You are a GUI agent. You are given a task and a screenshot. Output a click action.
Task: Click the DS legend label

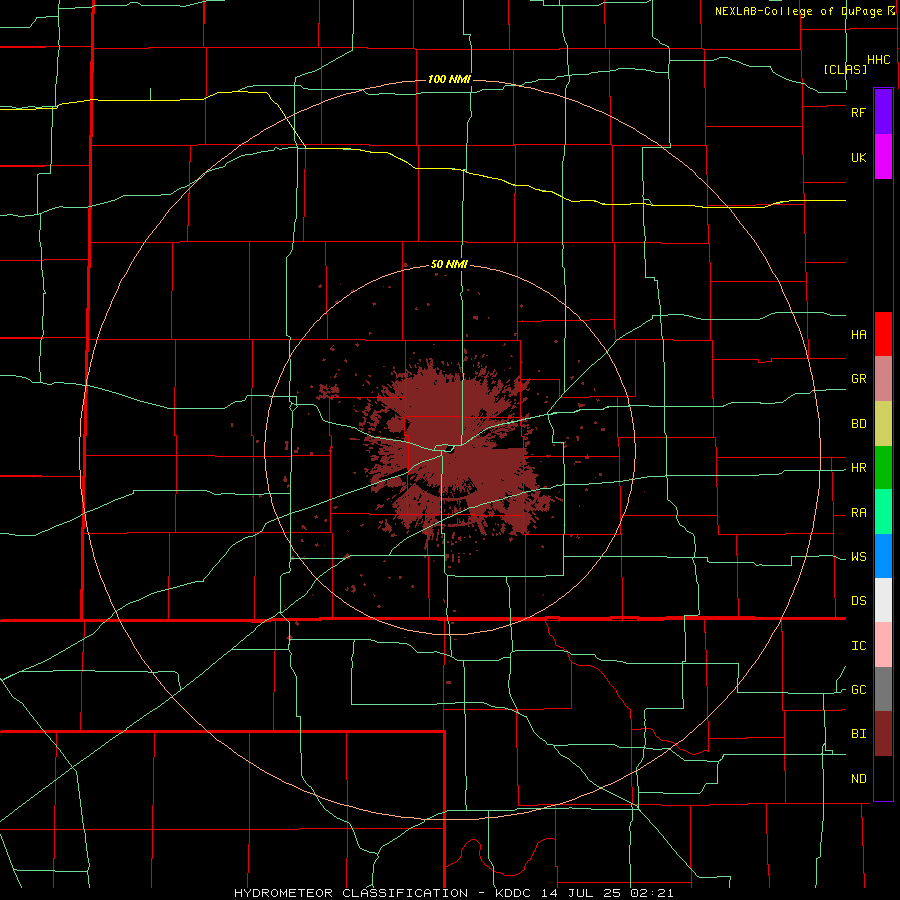pos(858,601)
